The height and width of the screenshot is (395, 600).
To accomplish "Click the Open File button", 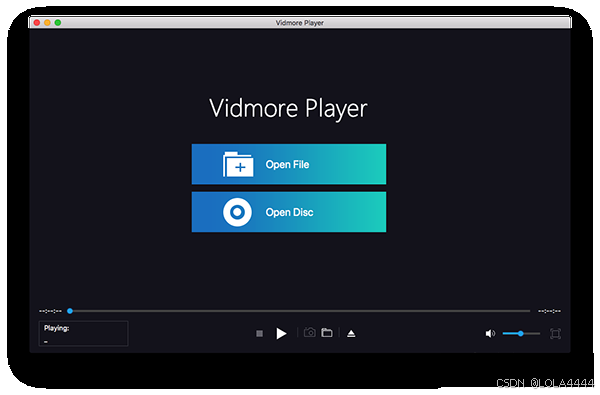I will [289, 164].
